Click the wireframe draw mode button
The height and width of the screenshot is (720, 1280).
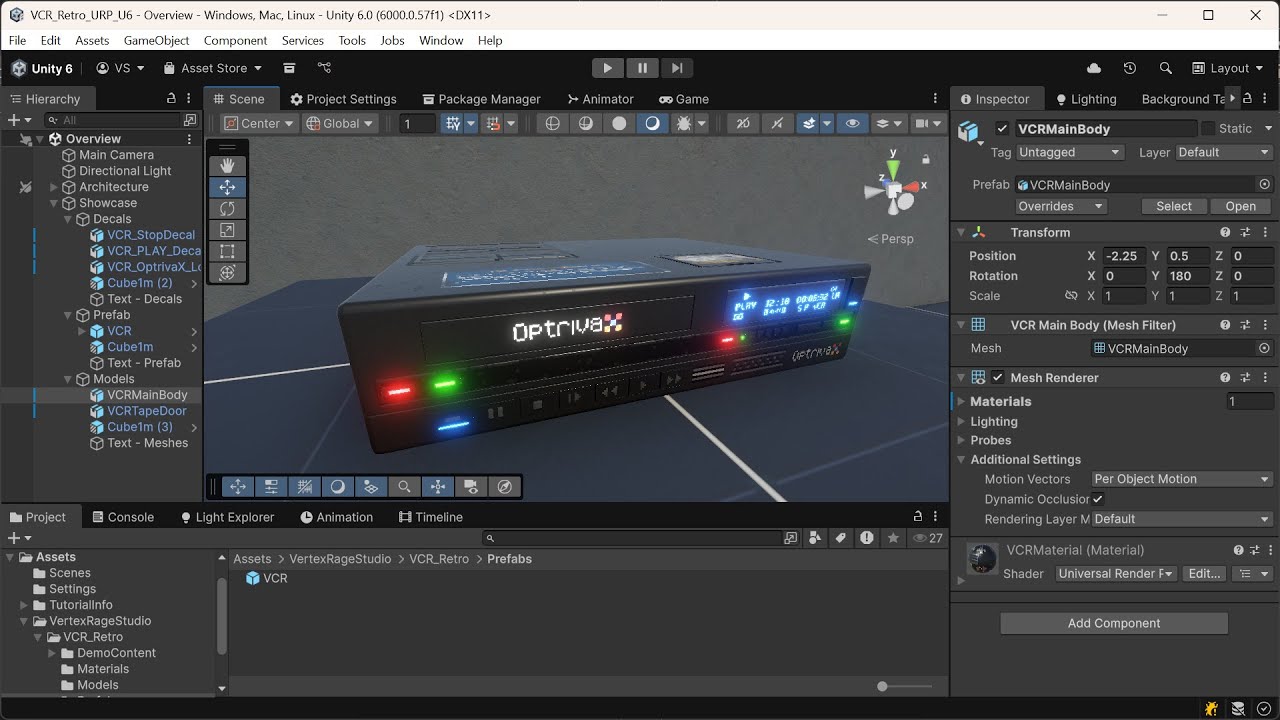pos(552,123)
